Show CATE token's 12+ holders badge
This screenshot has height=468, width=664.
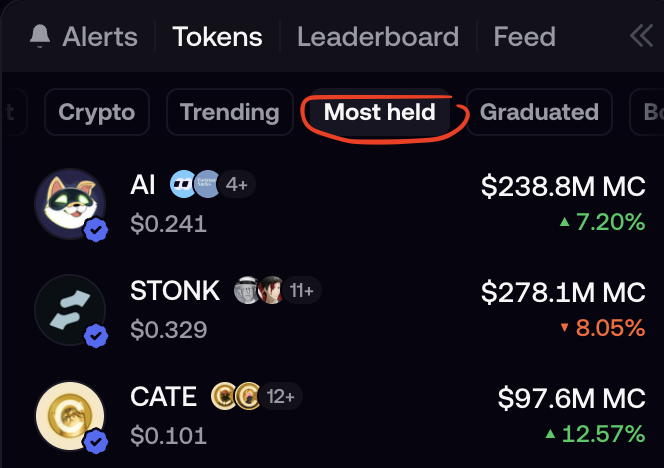point(280,396)
